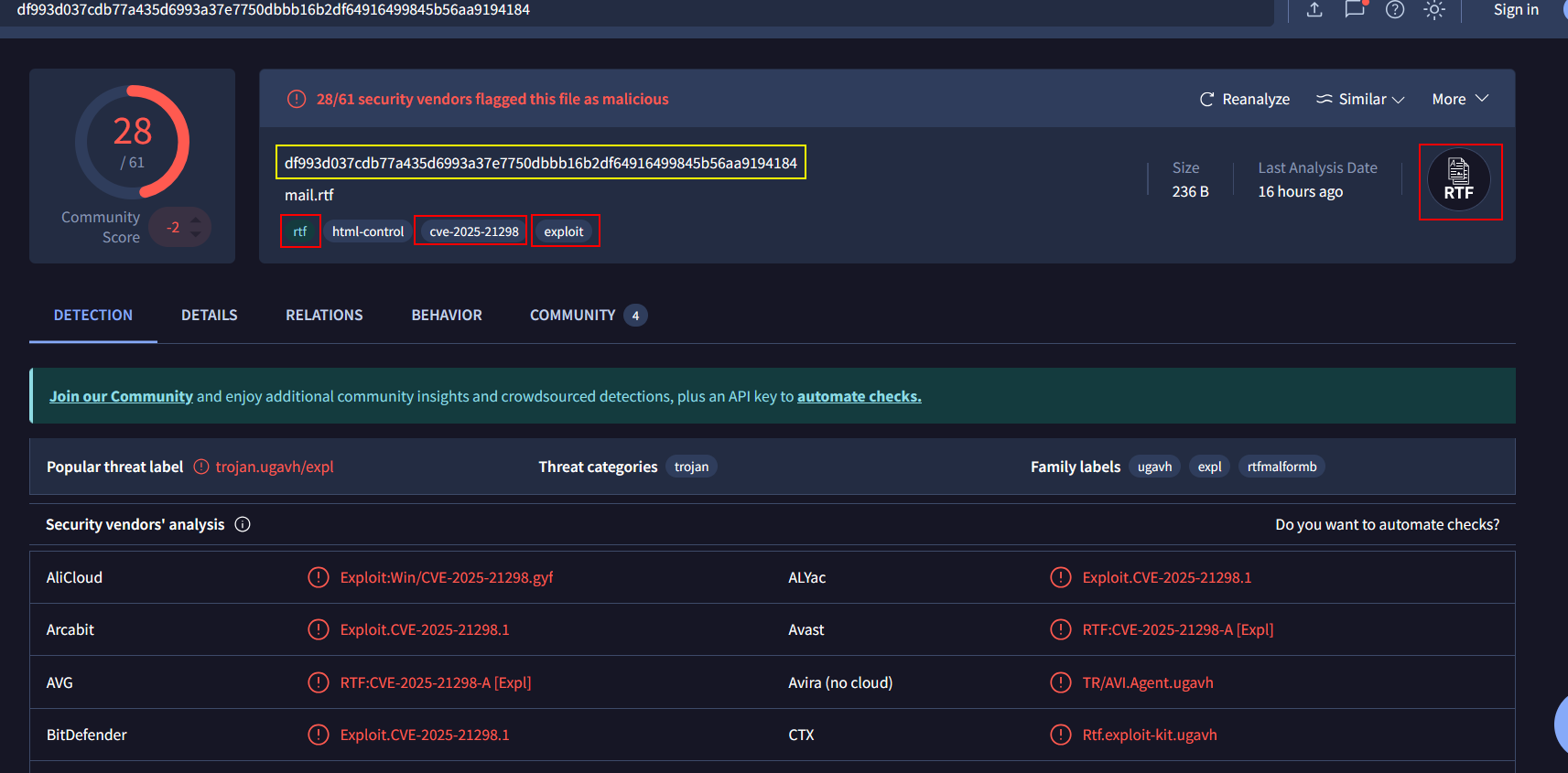Switch to the RELATIONS tab
The width and height of the screenshot is (1568, 773).
(324, 315)
